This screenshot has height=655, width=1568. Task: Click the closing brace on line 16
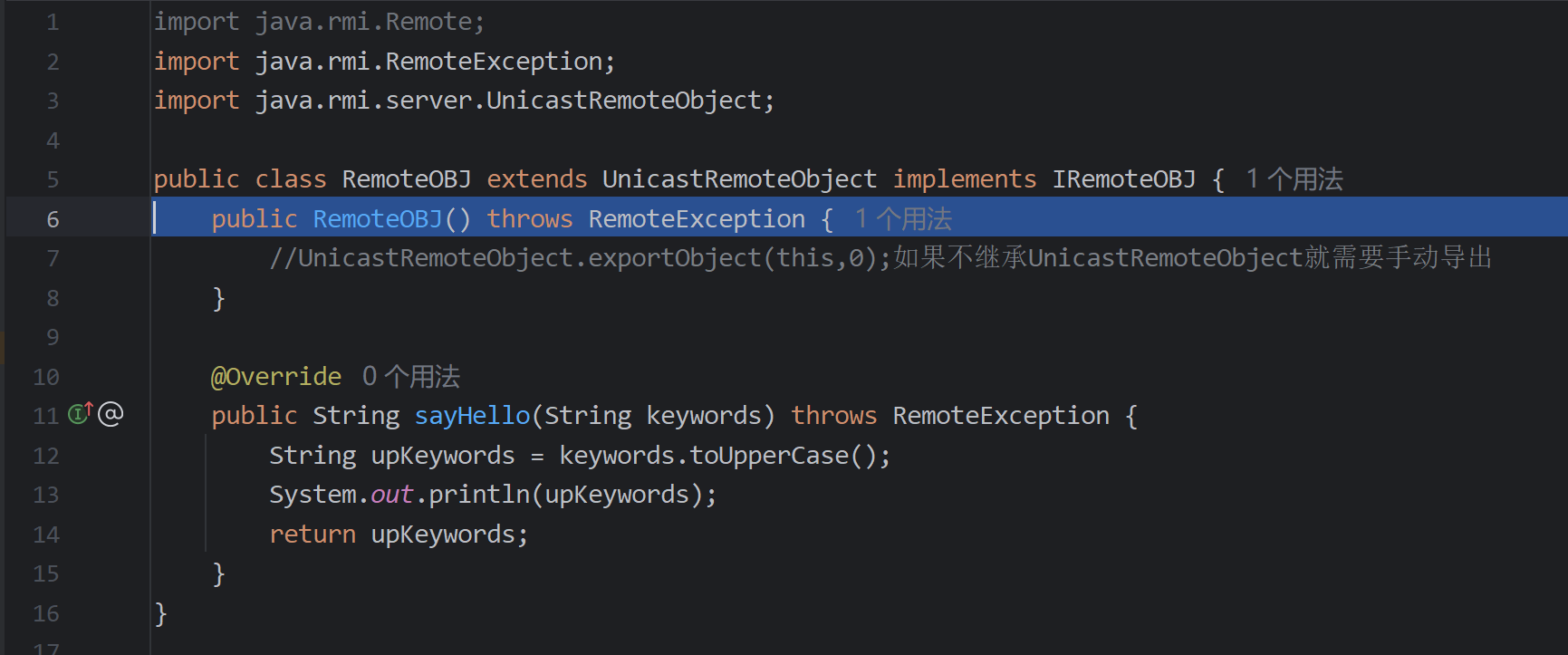pos(161,613)
